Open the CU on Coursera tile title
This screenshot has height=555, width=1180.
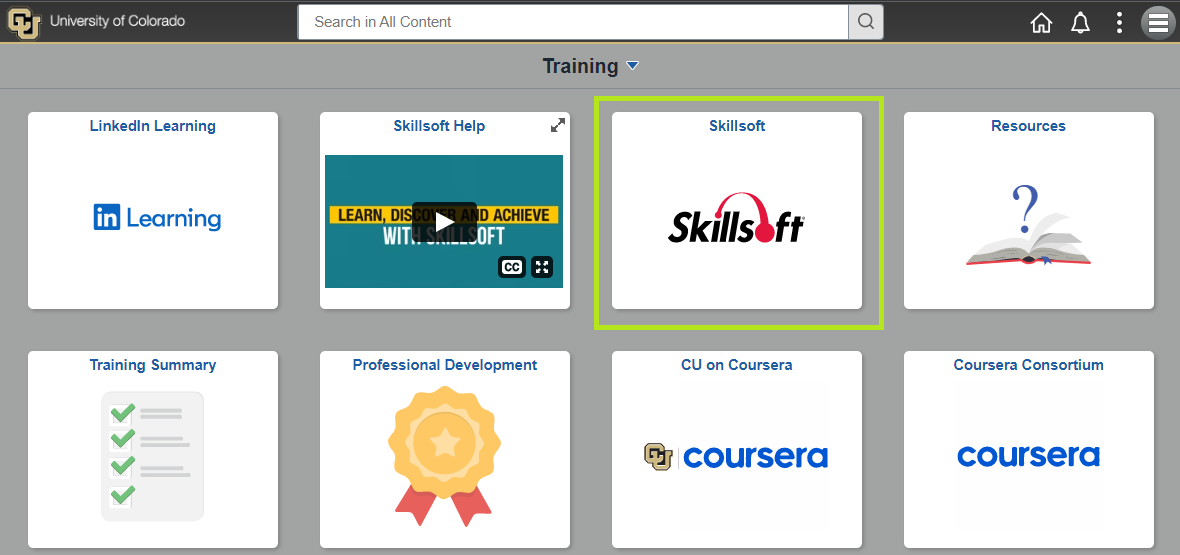coord(737,364)
